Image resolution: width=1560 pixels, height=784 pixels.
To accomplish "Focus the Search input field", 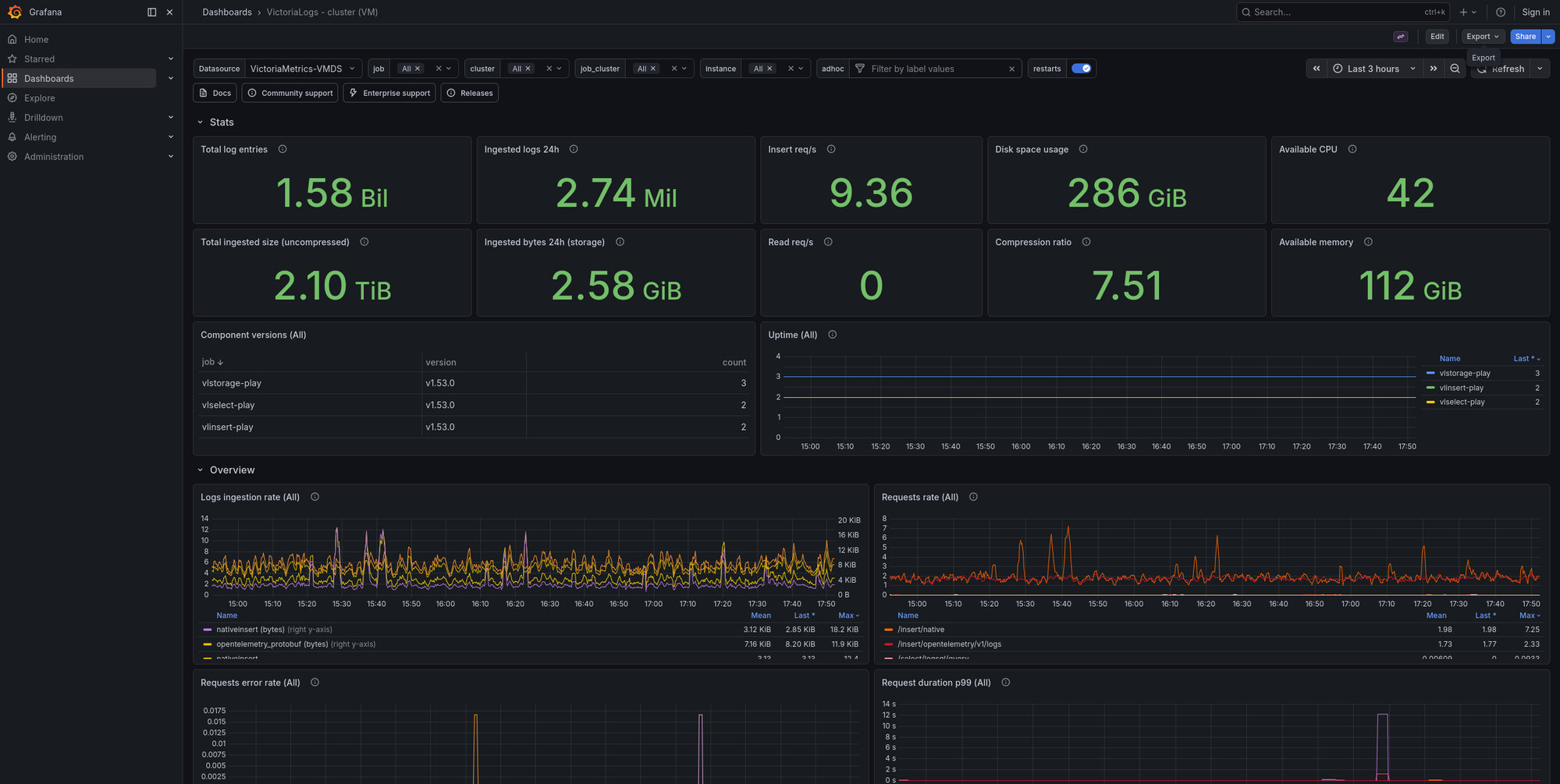I will click(1342, 12).
